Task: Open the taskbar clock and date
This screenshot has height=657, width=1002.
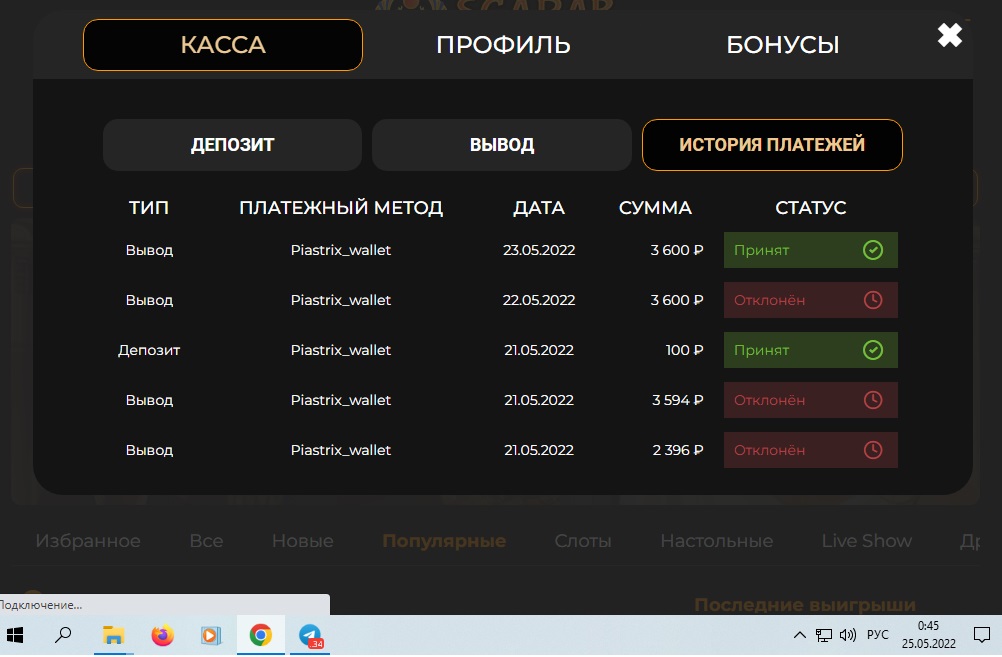Action: point(929,635)
